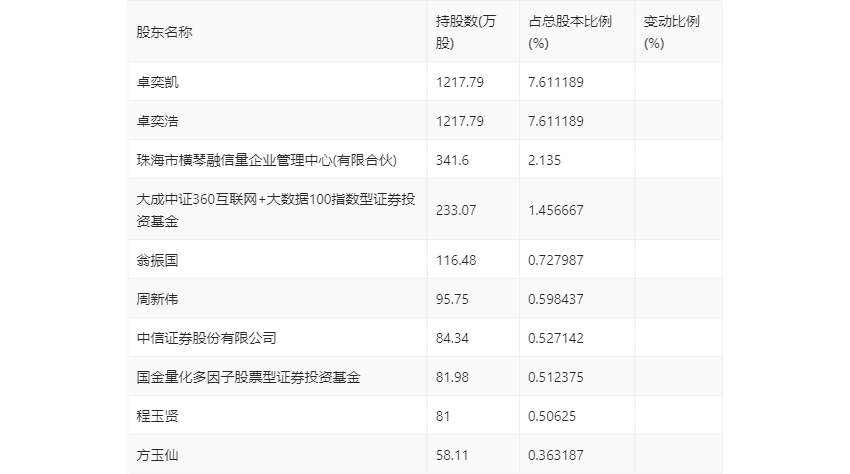The width and height of the screenshot is (850, 474).
Task: Select shareholder name 方玉仙
Action: [157, 455]
